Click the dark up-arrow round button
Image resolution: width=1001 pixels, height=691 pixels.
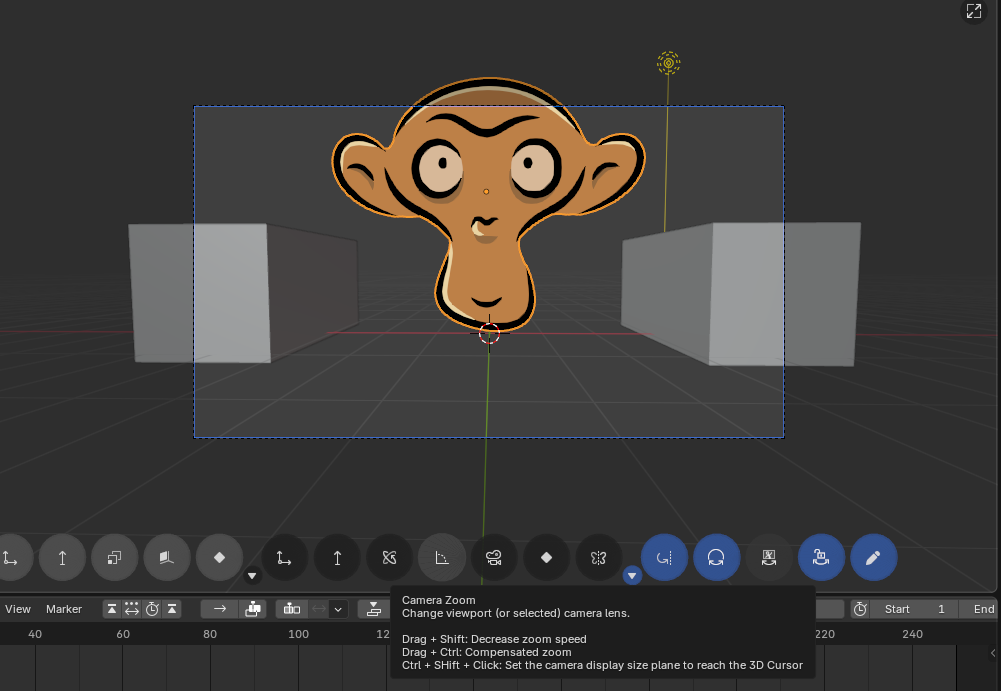[337, 558]
